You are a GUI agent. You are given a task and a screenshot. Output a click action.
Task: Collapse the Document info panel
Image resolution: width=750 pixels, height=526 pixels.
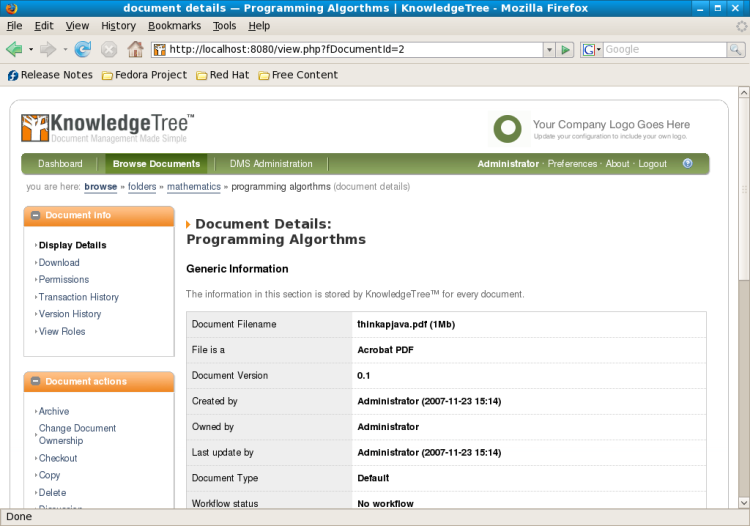[x=35, y=216]
